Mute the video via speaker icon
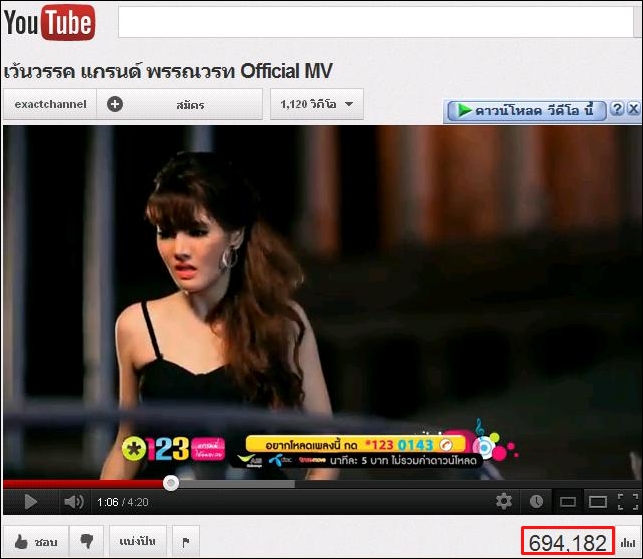 pyautogui.click(x=74, y=502)
